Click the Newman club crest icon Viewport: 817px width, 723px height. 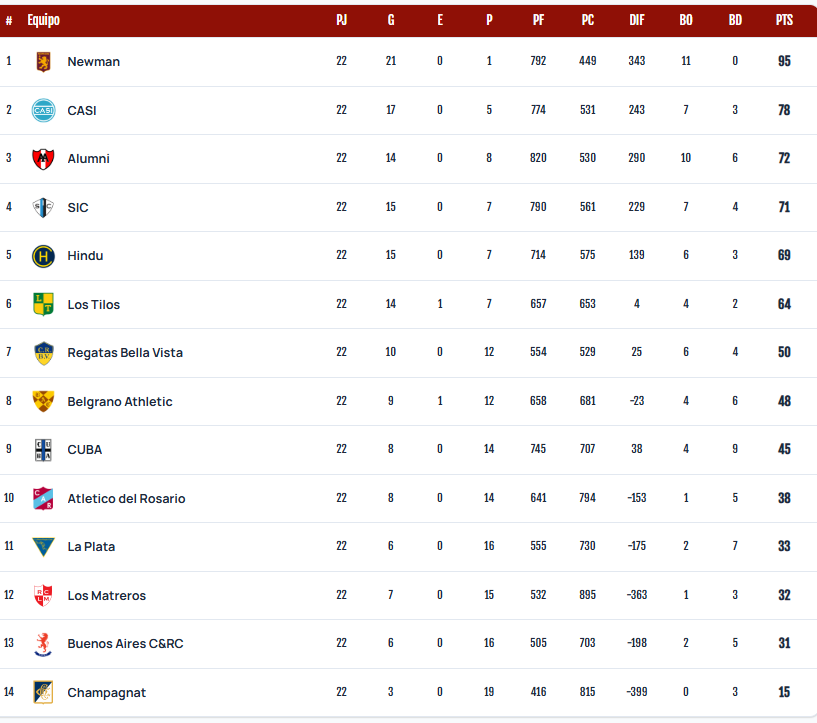click(43, 61)
